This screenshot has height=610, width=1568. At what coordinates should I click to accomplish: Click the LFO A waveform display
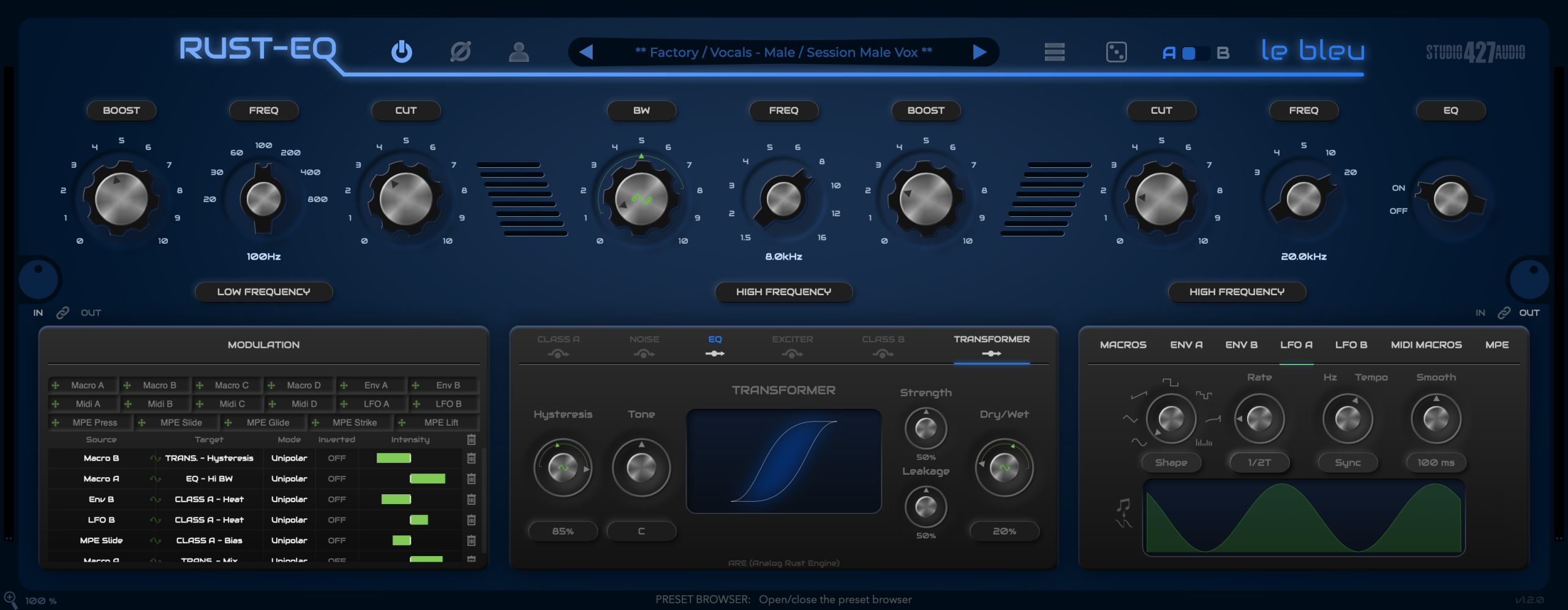(x=1303, y=518)
